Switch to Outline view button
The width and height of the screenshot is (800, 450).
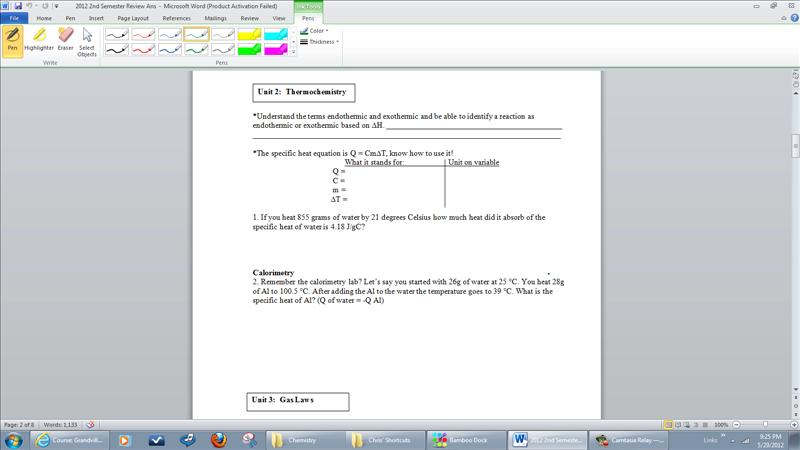coord(696,424)
